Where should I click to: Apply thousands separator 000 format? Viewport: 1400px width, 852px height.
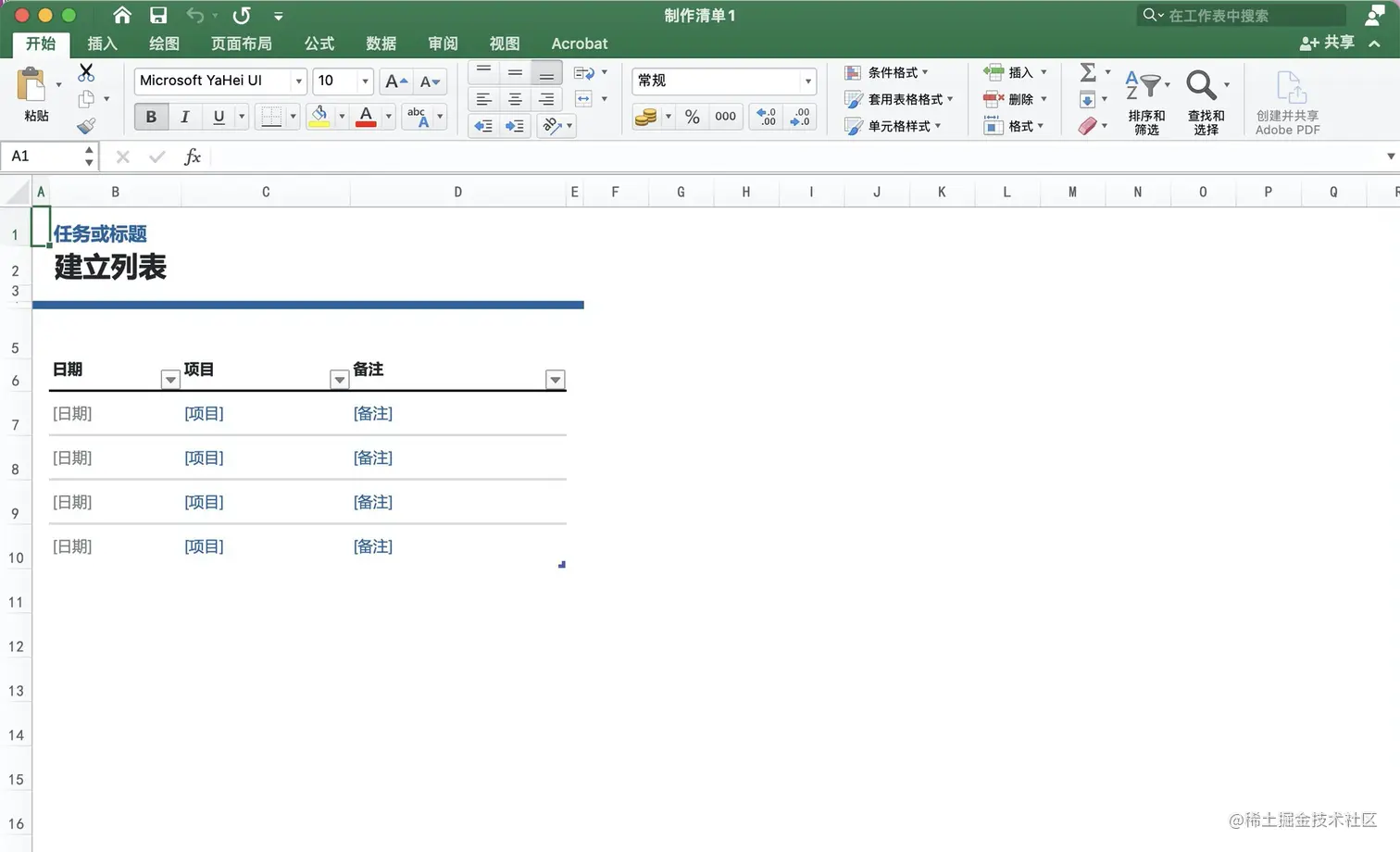tap(725, 117)
